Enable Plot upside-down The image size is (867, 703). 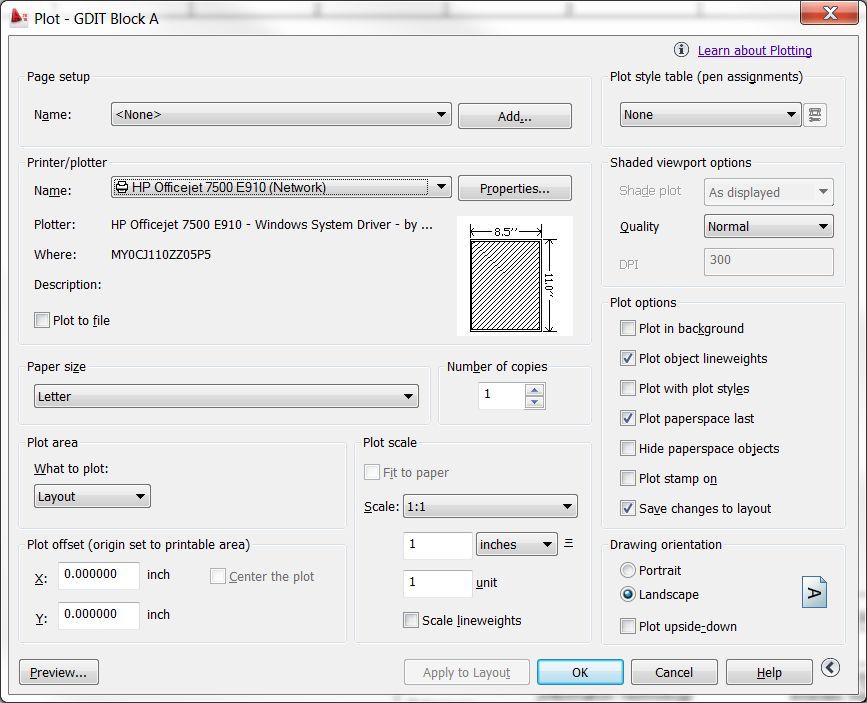[628, 626]
